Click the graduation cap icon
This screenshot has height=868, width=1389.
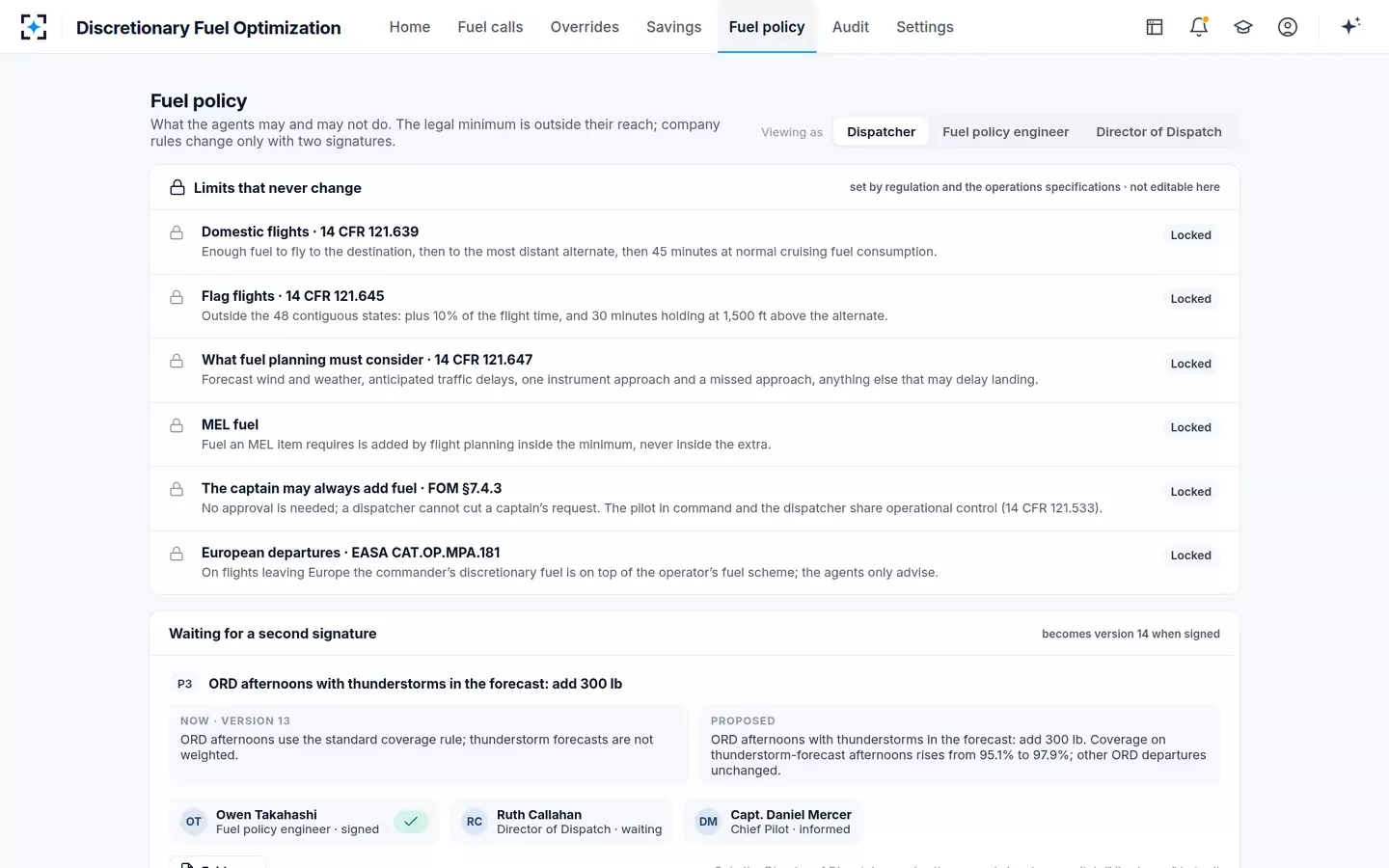tap(1243, 27)
